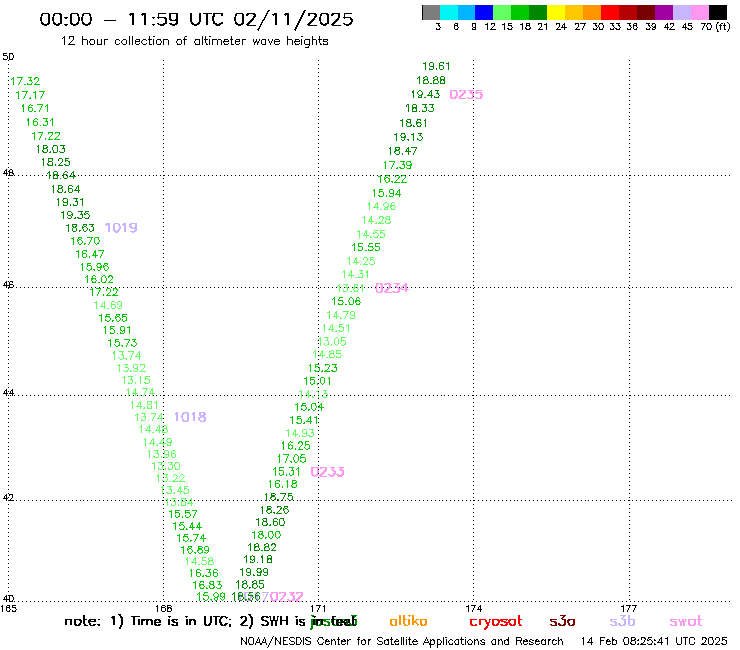
Task: Click wave height value '15.23'
Action: tap(323, 368)
